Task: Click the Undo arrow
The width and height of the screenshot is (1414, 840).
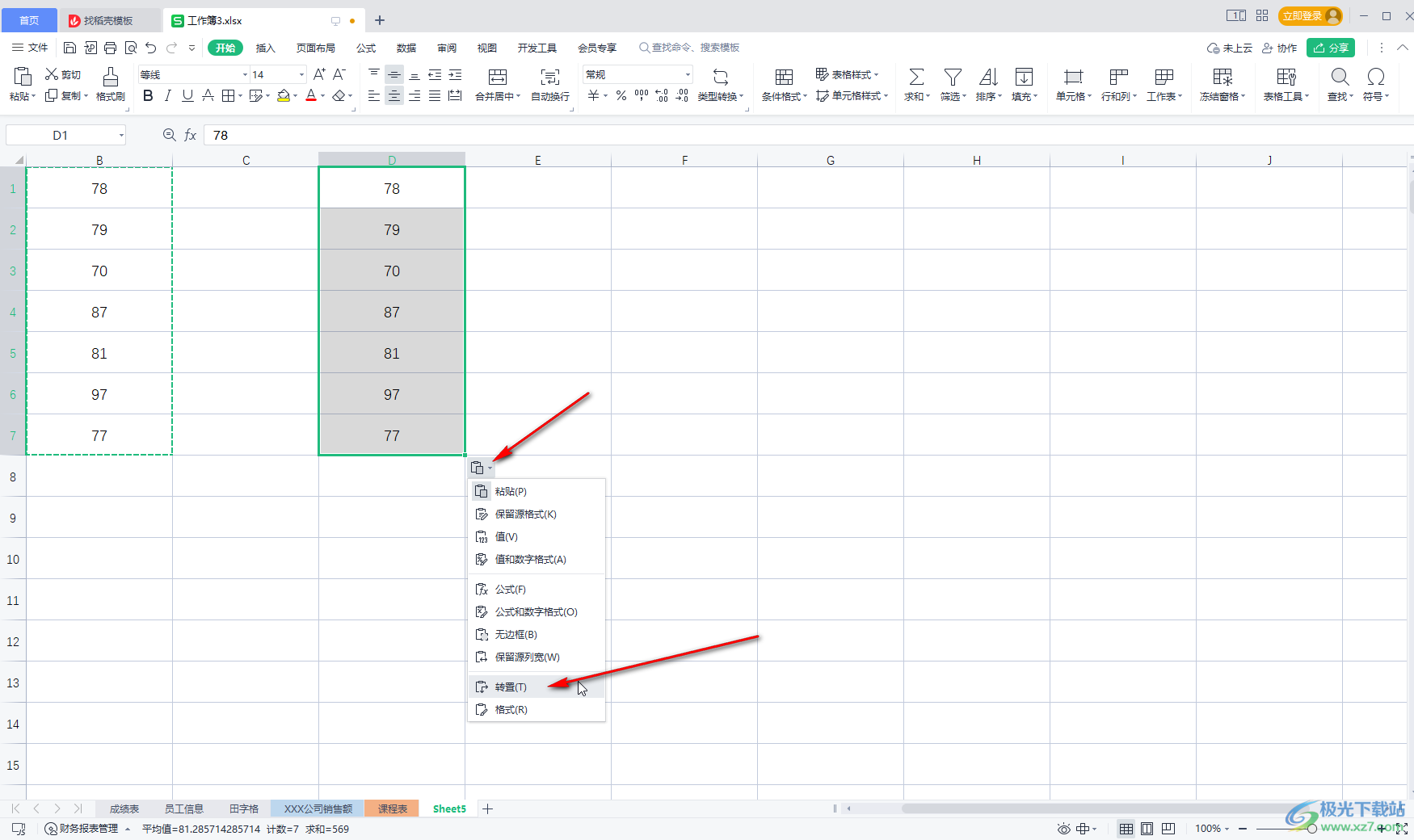Action: pyautogui.click(x=150, y=48)
